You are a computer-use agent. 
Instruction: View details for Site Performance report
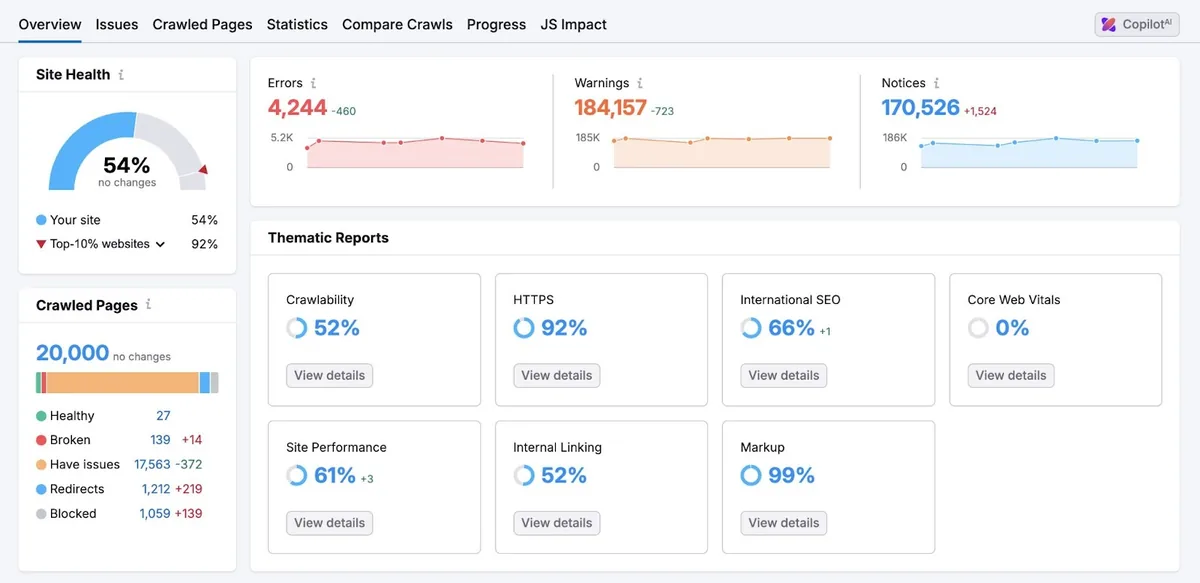pos(330,522)
